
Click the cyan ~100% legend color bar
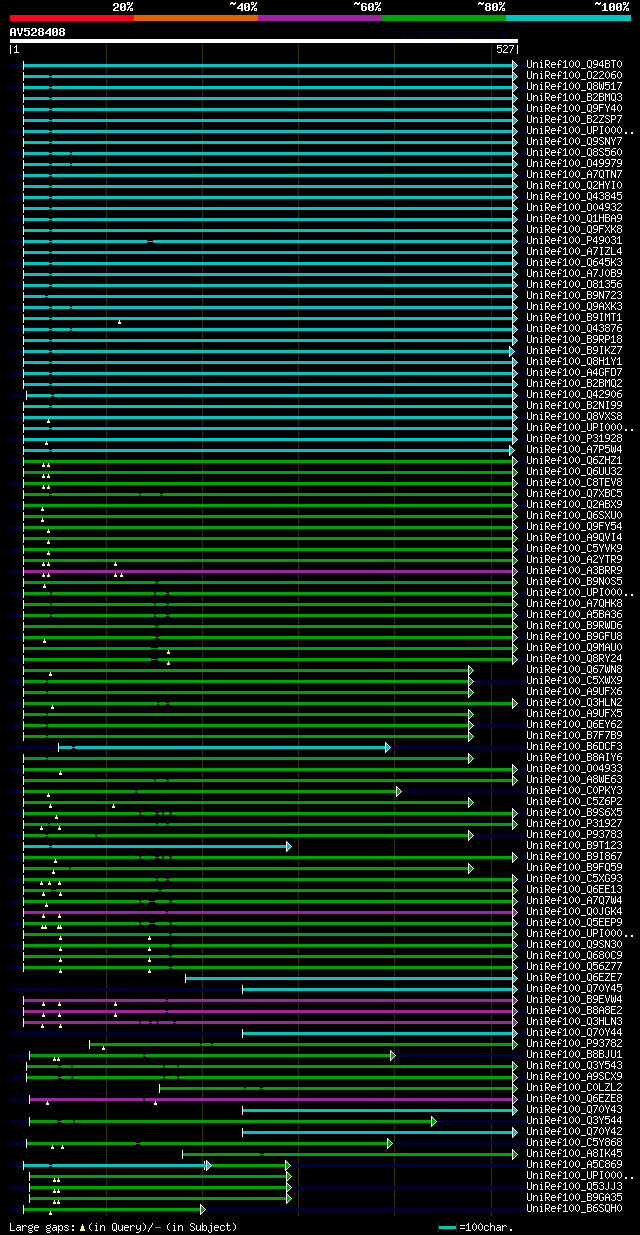click(x=568, y=18)
